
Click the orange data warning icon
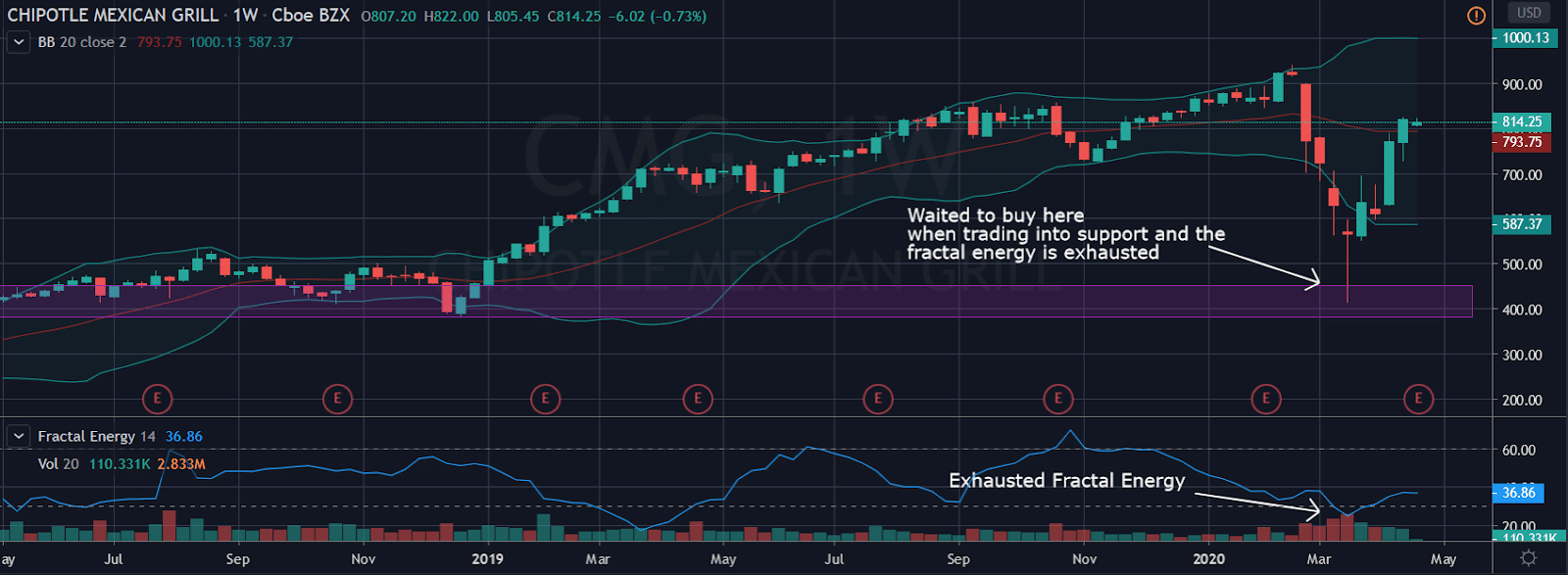click(1476, 15)
